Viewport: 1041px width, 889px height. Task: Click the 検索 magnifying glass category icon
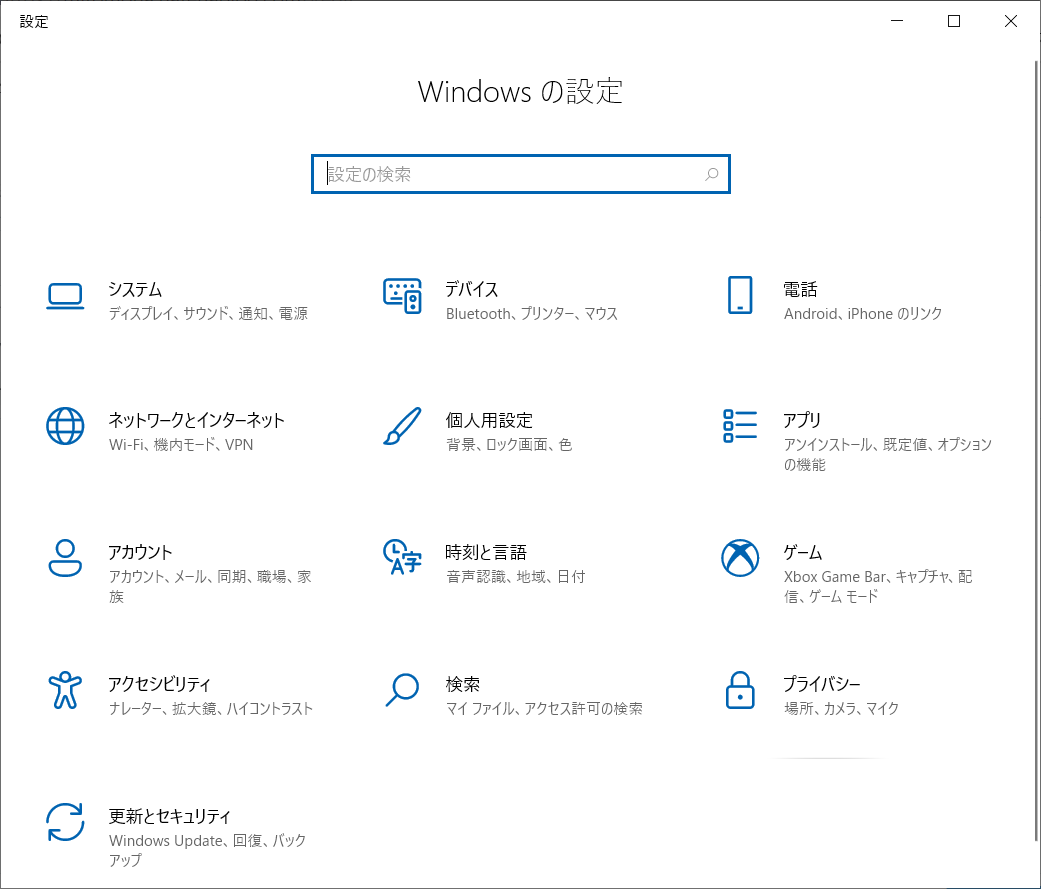pos(402,690)
